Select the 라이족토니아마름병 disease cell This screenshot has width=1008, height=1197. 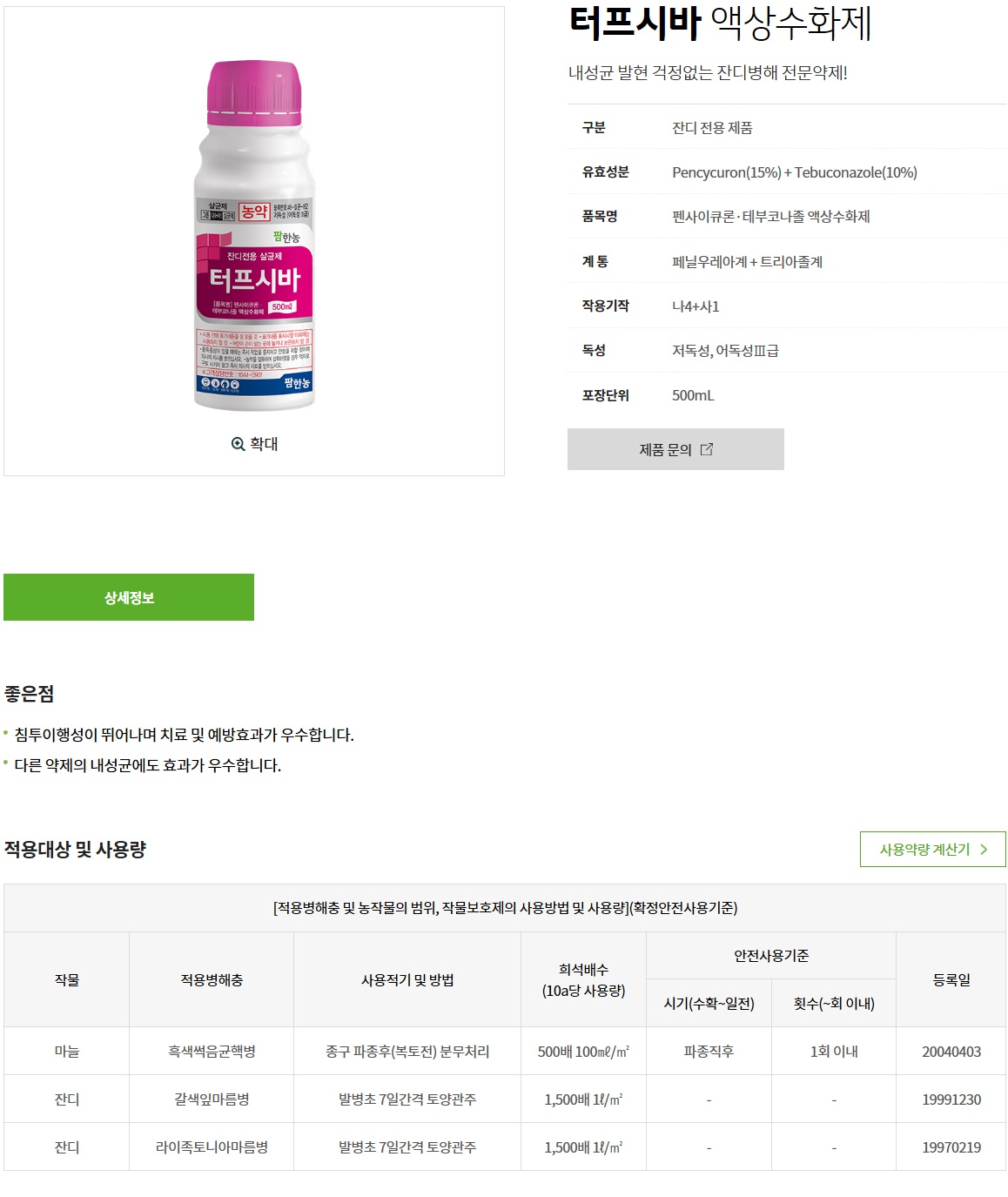[x=212, y=1147]
